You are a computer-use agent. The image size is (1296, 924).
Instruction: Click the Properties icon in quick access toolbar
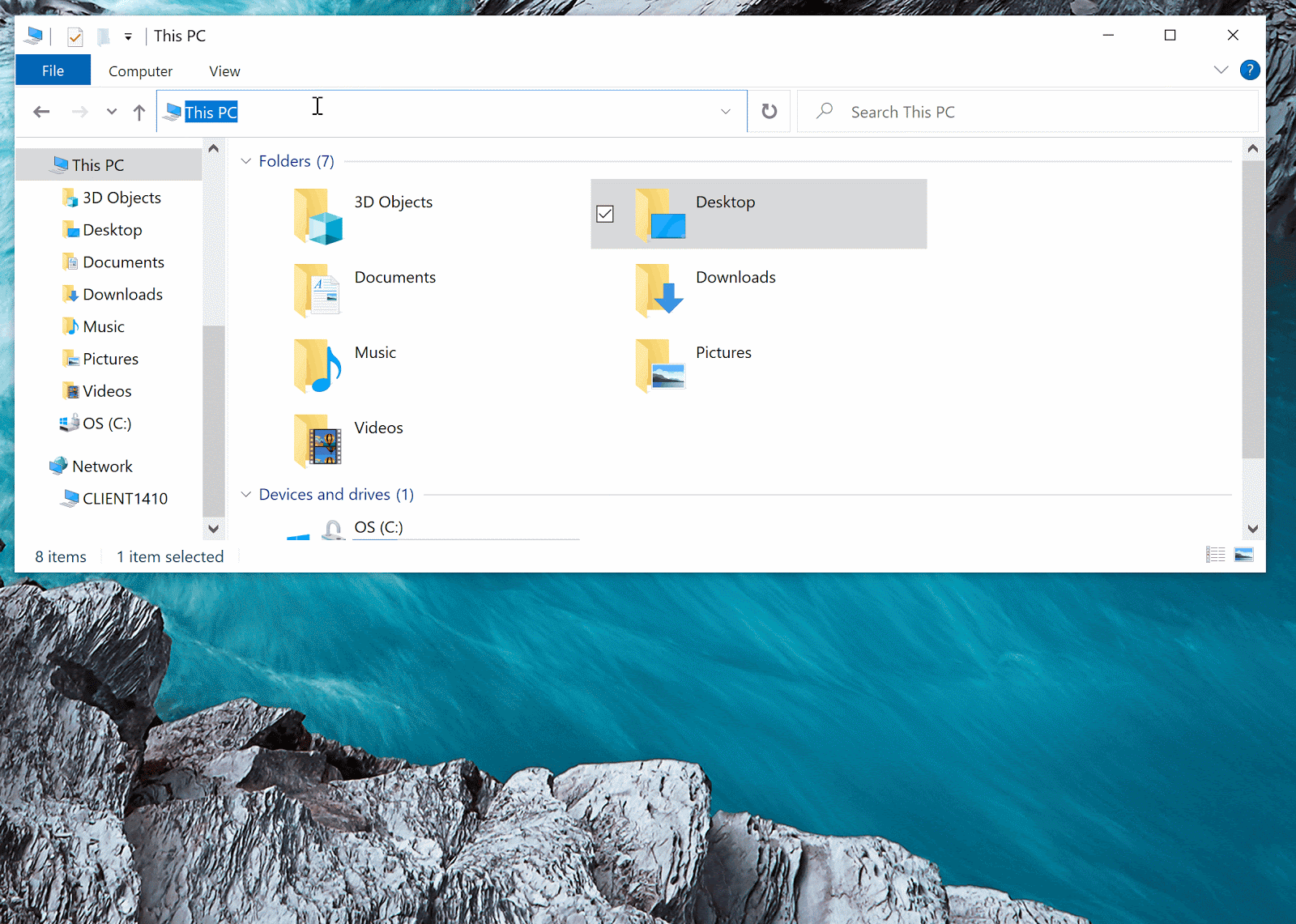pos(75,36)
